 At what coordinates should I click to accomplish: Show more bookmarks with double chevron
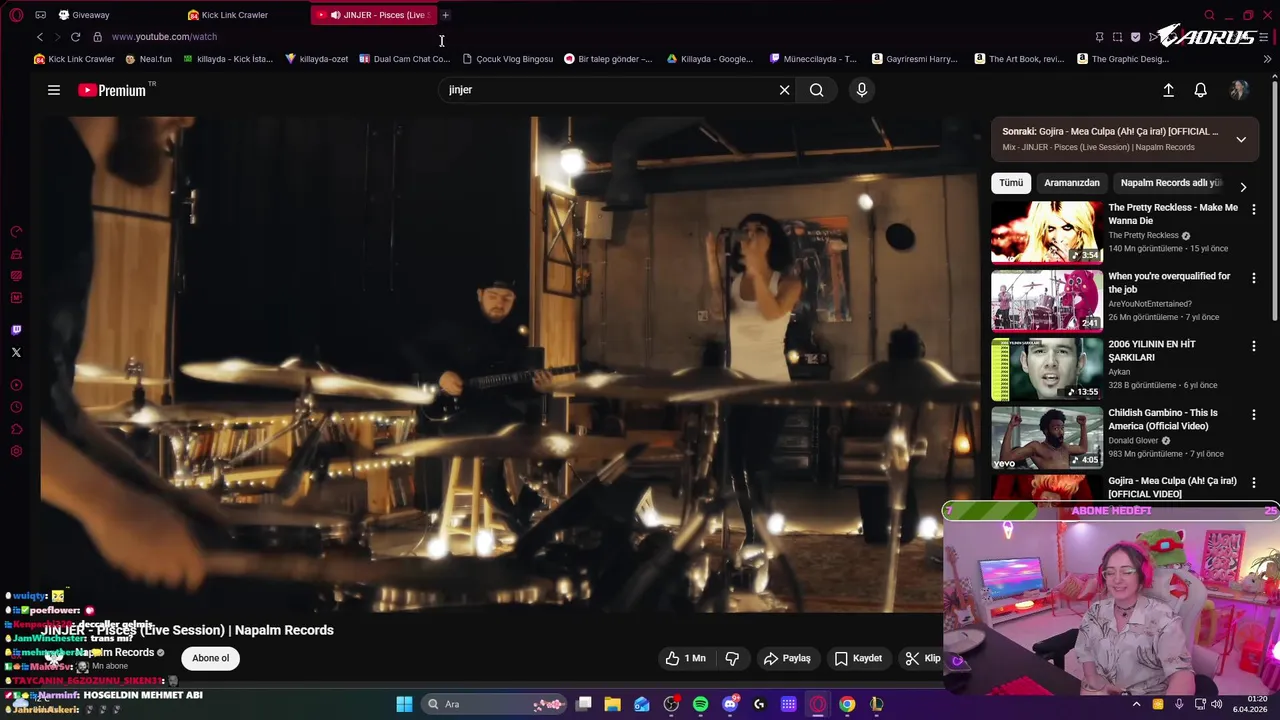point(1267,59)
